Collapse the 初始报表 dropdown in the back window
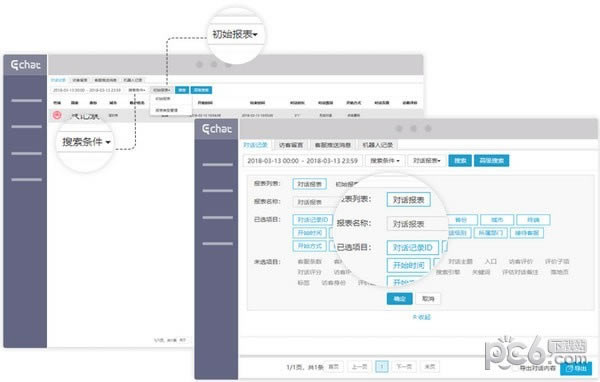The image size is (600, 382). coord(162,90)
